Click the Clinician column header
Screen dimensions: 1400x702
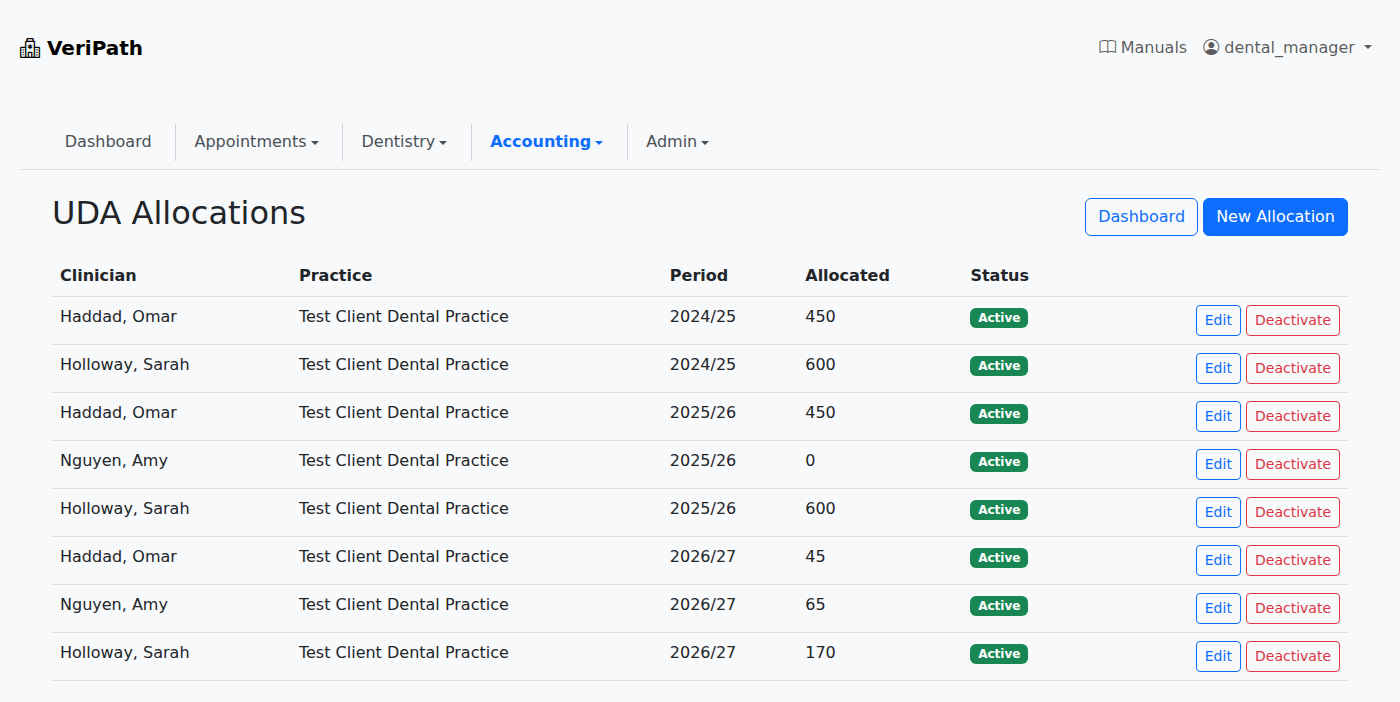(98, 275)
